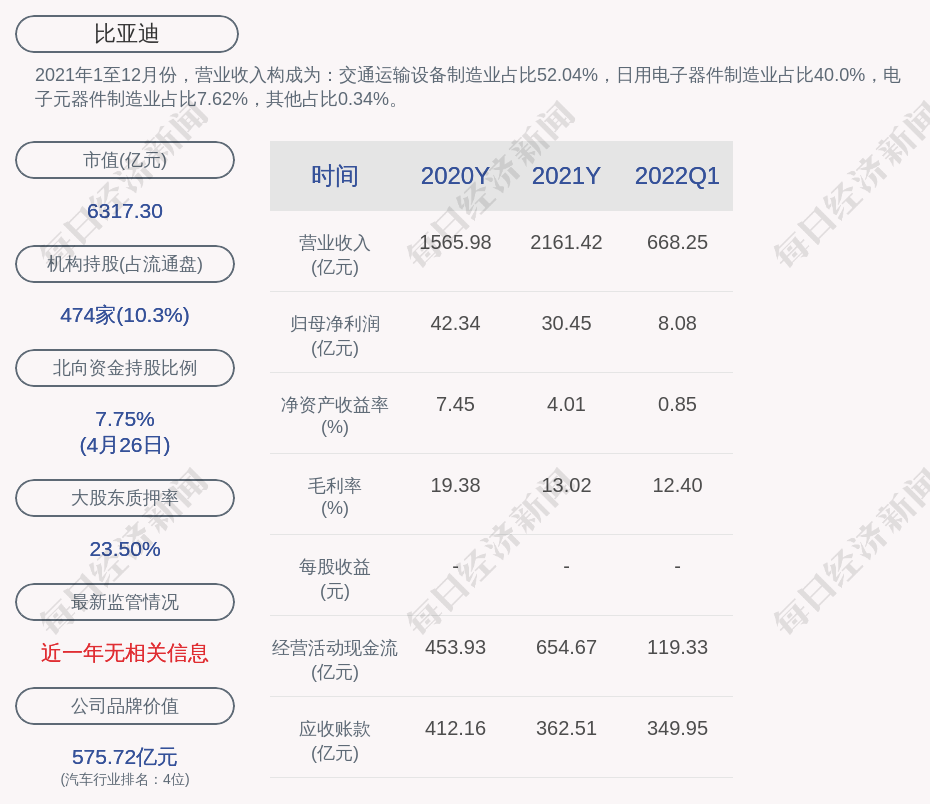Image resolution: width=930 pixels, height=804 pixels.
Task: Select the (4月26日) date text
Action: pyautogui.click(x=125, y=445)
